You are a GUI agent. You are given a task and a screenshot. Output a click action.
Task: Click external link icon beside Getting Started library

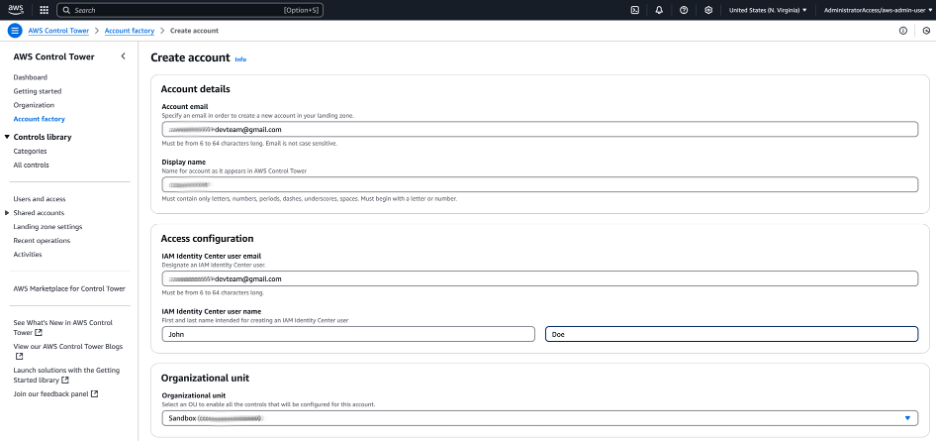coord(65,380)
